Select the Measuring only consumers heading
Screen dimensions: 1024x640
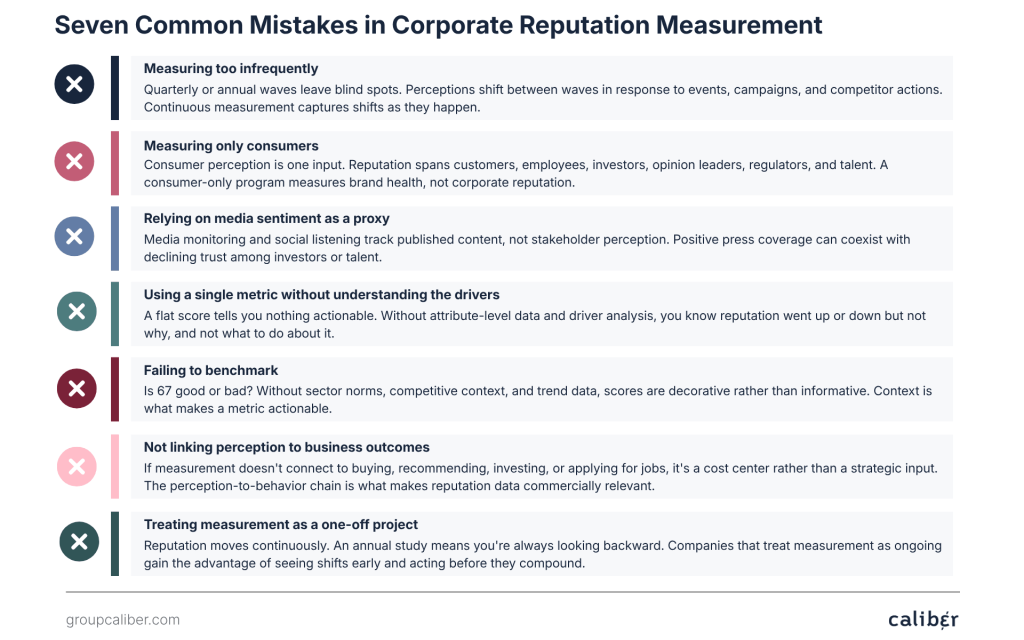tap(231, 146)
